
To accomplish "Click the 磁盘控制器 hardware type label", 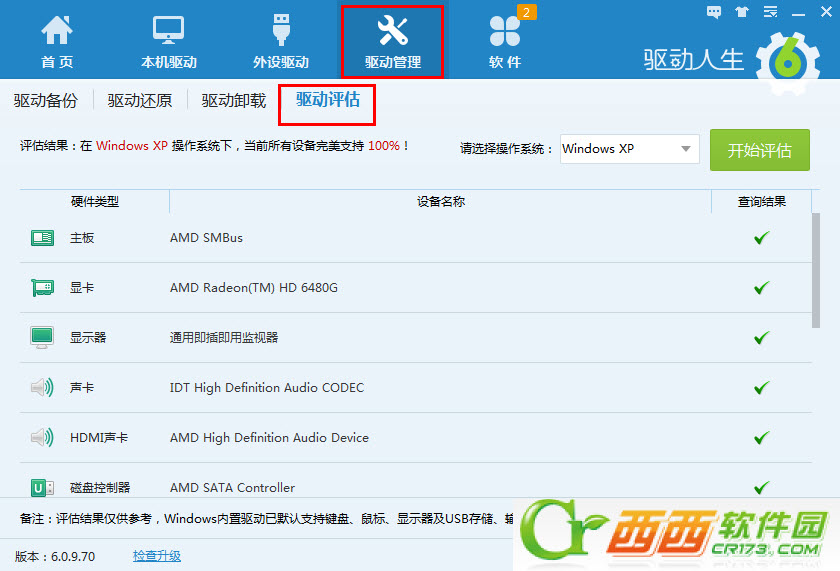I will 100,487.
